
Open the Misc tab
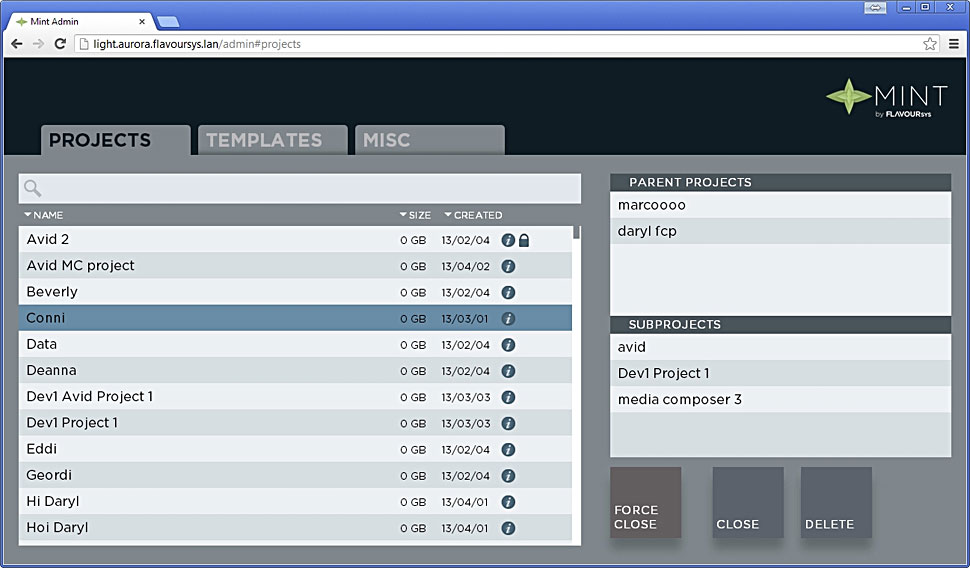387,141
